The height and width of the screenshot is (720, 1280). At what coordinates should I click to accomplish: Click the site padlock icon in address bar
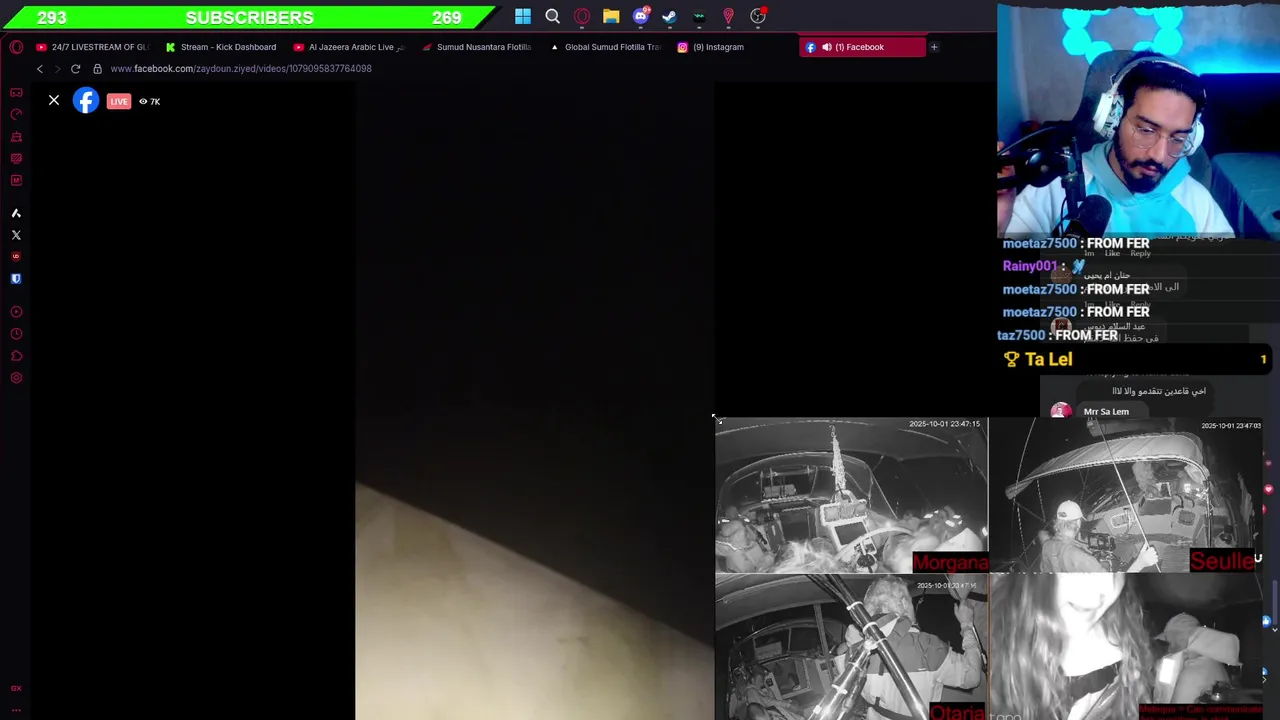(x=97, y=69)
